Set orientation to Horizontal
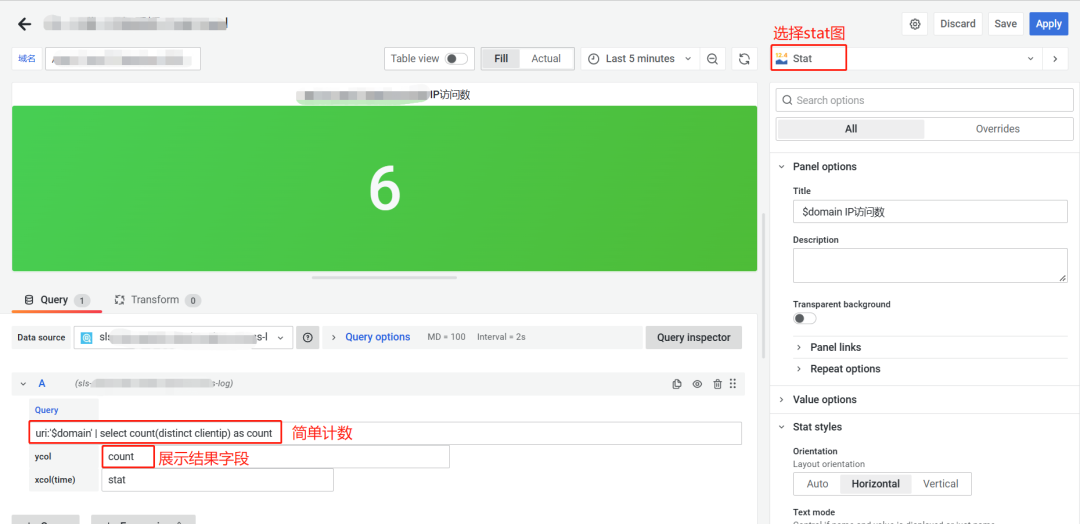Screen dimensions: 1080x524 tap(875, 483)
